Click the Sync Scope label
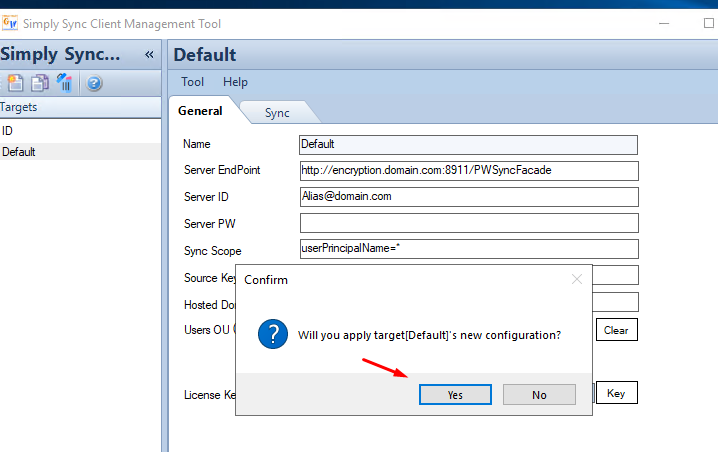 coord(212,251)
